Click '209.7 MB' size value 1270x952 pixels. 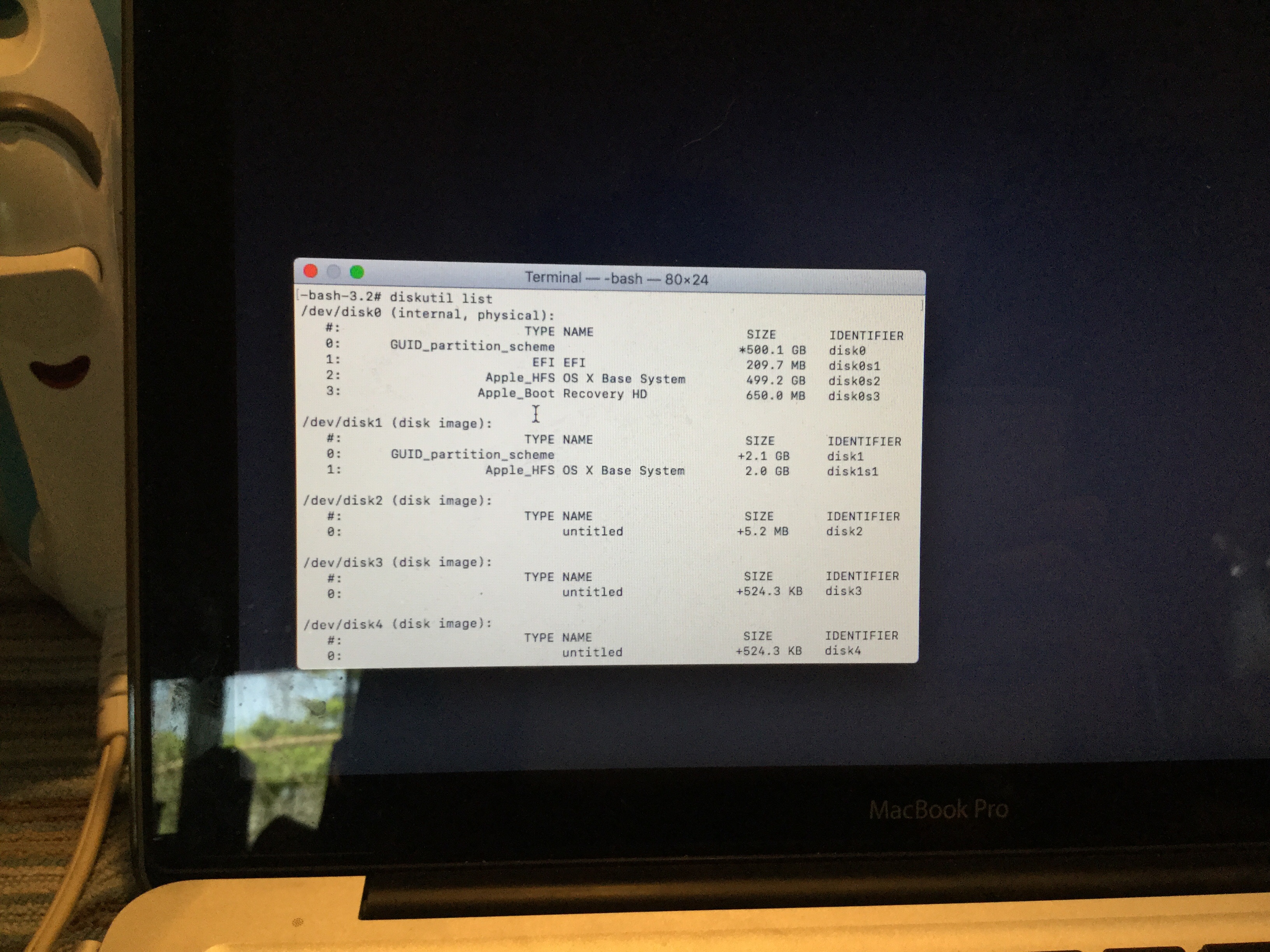click(776, 365)
